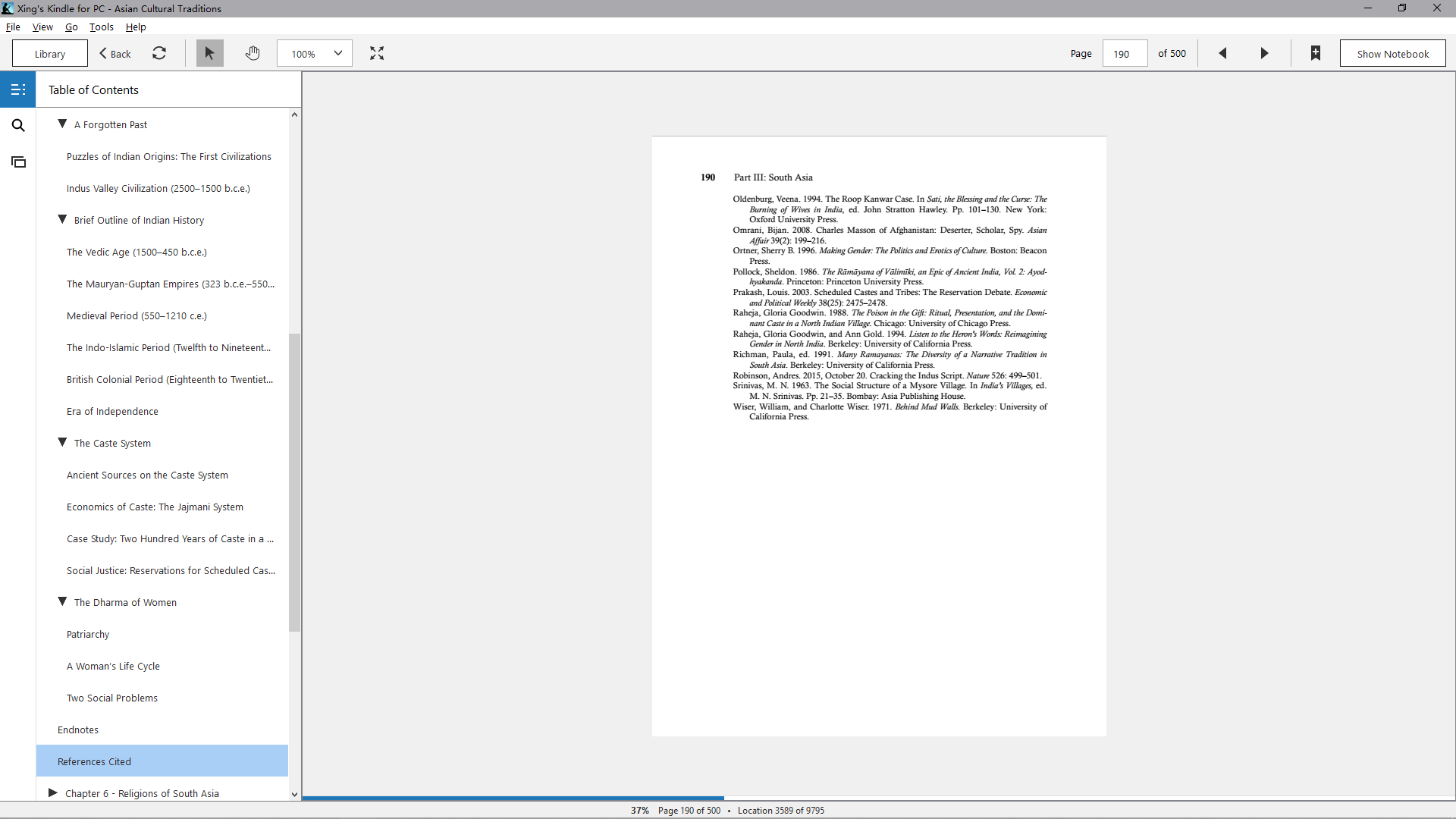
Task: Click the book page content
Action: point(879,436)
